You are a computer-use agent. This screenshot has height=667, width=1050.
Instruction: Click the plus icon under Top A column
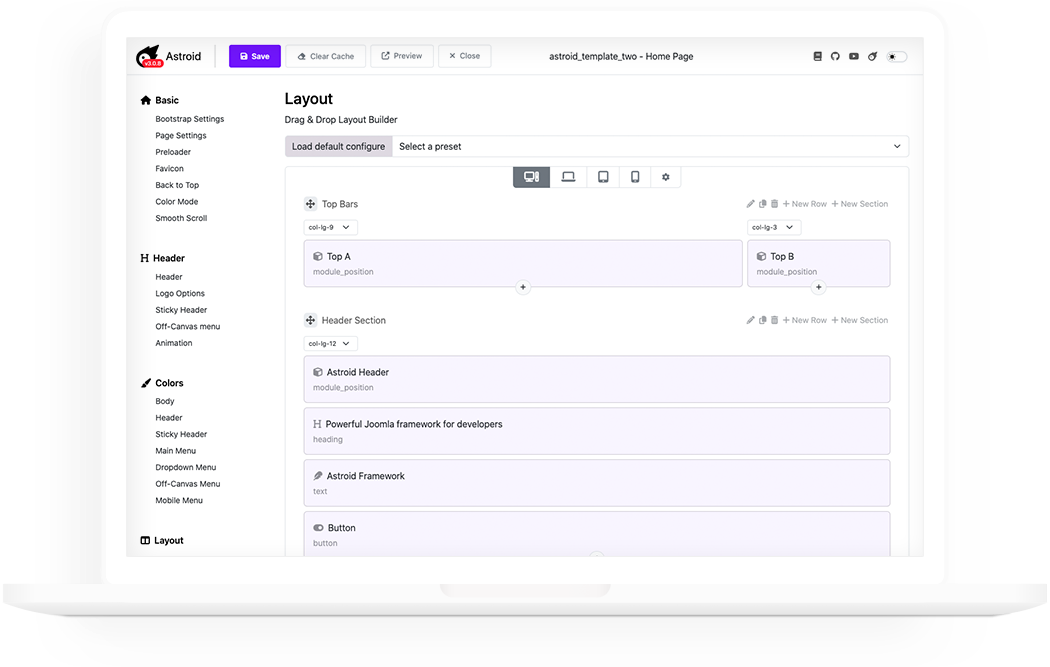522,287
